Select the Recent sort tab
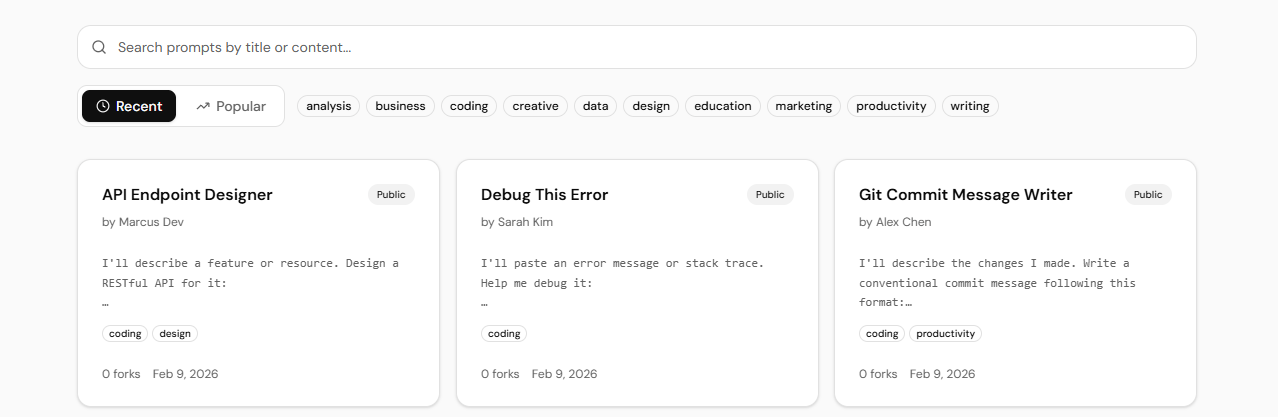This screenshot has height=417, width=1278. click(x=128, y=106)
